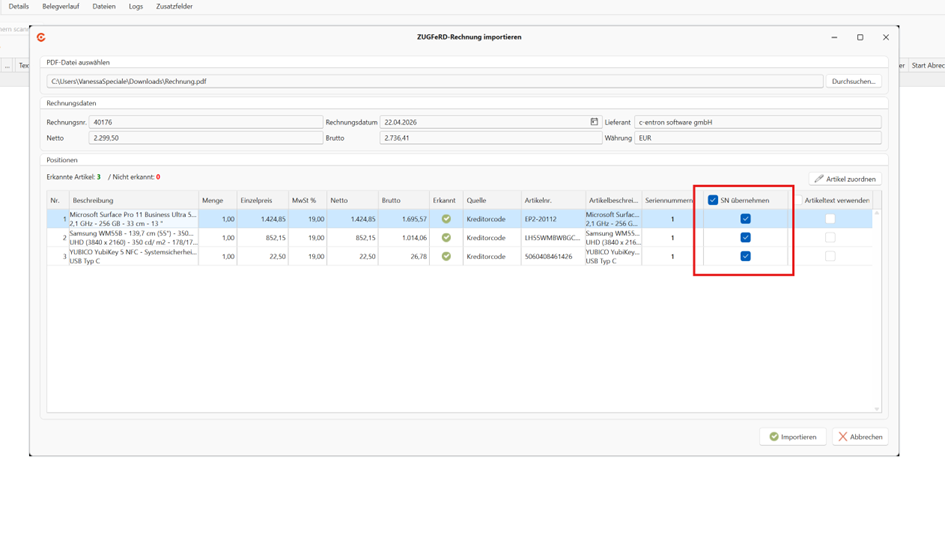Click article number 5060408461426
945x540 pixels.
[548, 257]
